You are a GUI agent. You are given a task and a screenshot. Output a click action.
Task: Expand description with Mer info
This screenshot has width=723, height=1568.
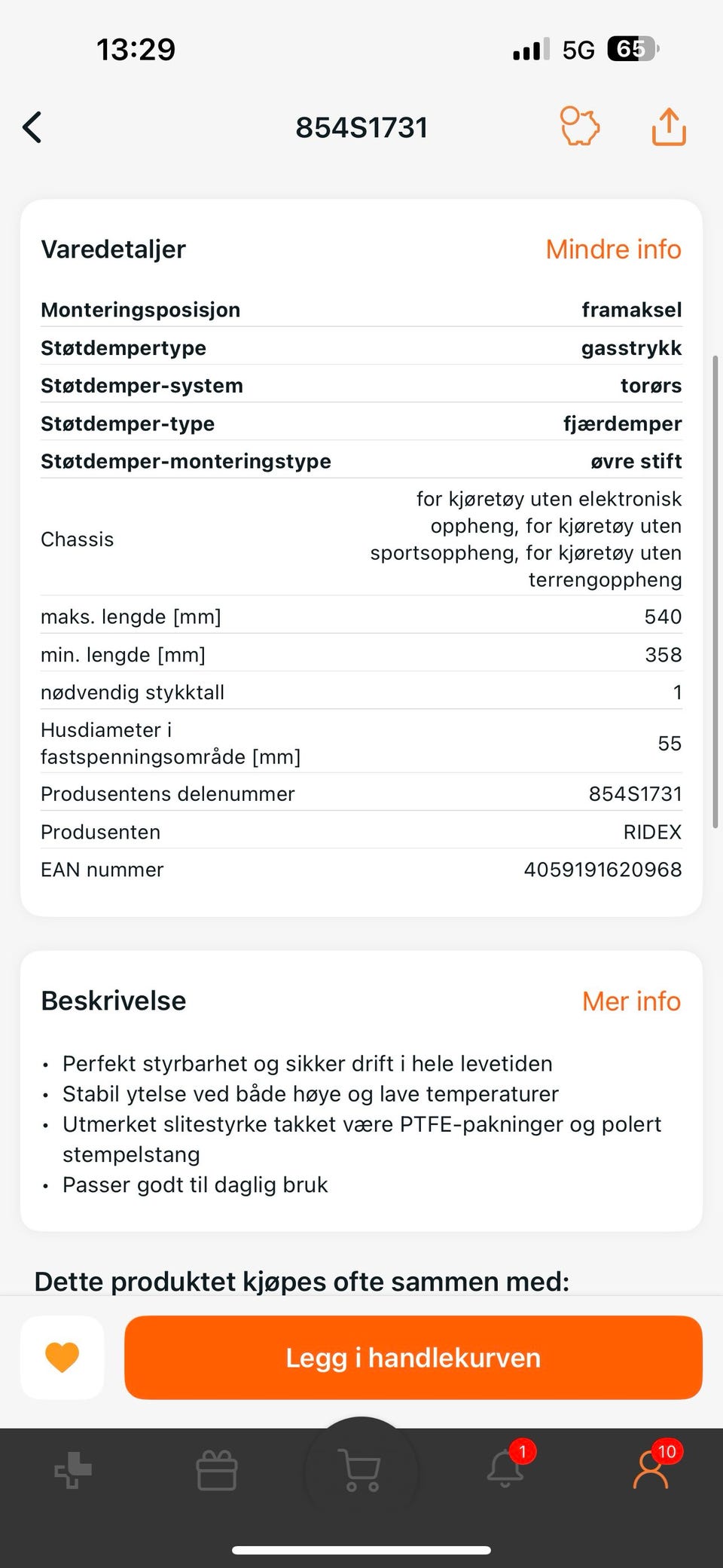(x=631, y=1001)
